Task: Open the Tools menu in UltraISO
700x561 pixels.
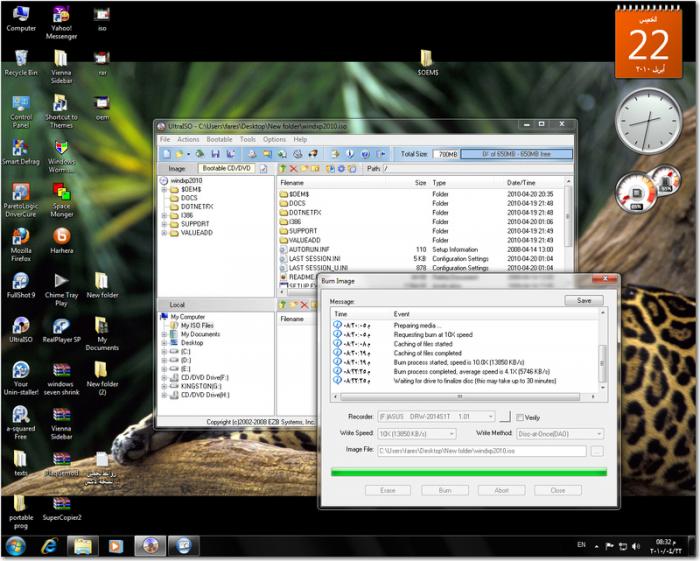Action: (248, 139)
